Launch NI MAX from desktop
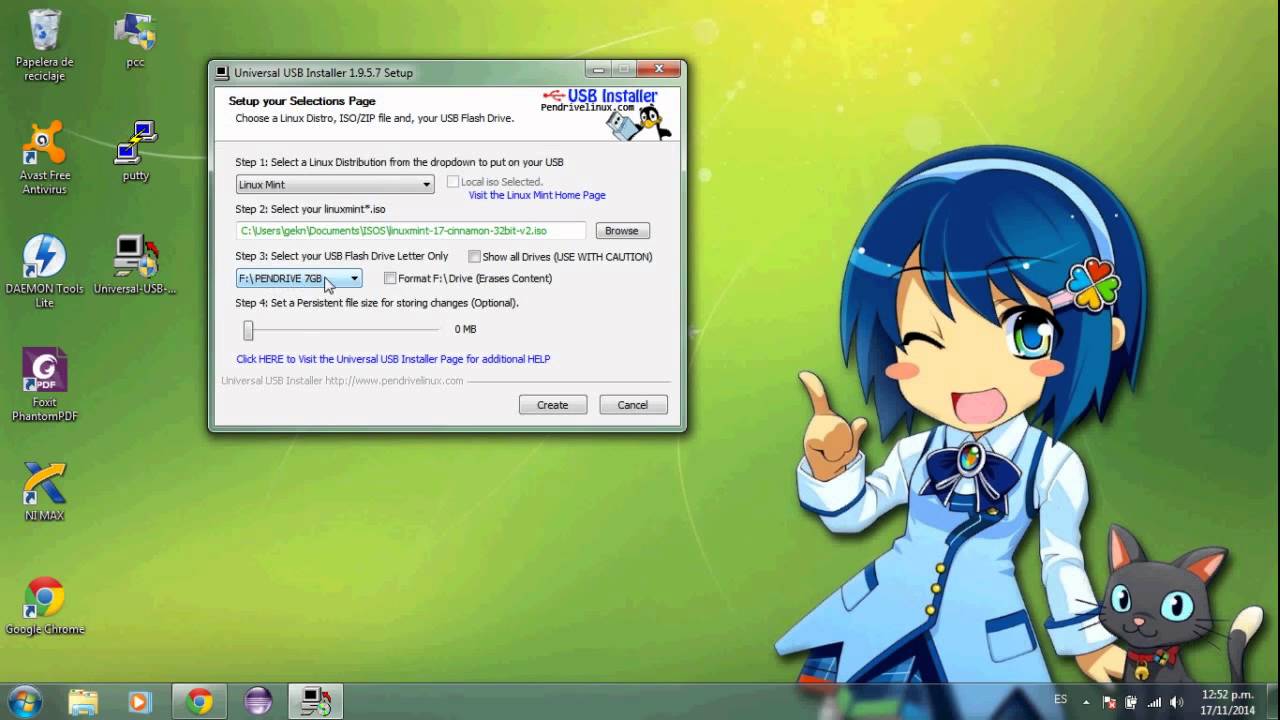 click(45, 492)
